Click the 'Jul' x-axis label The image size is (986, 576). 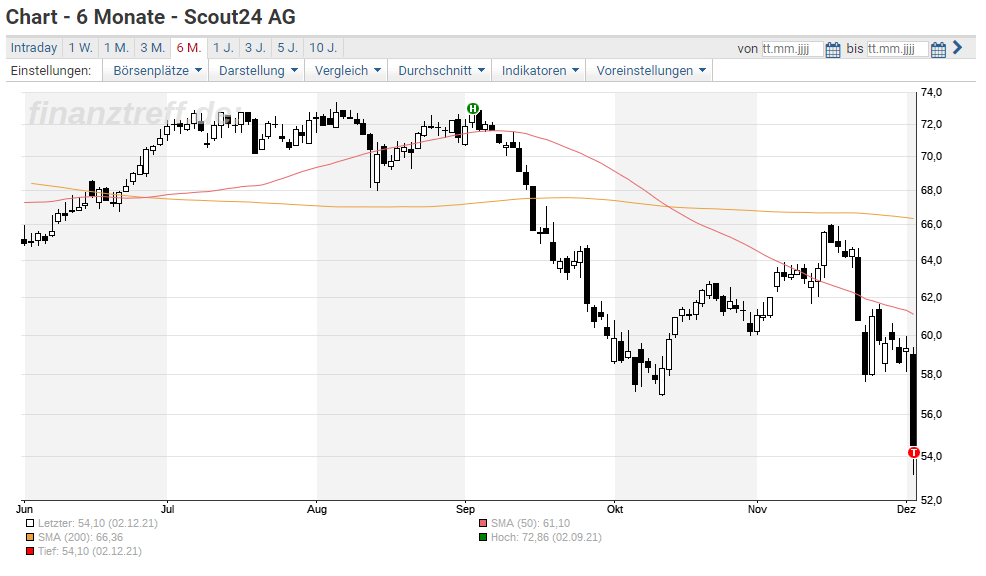[167, 509]
